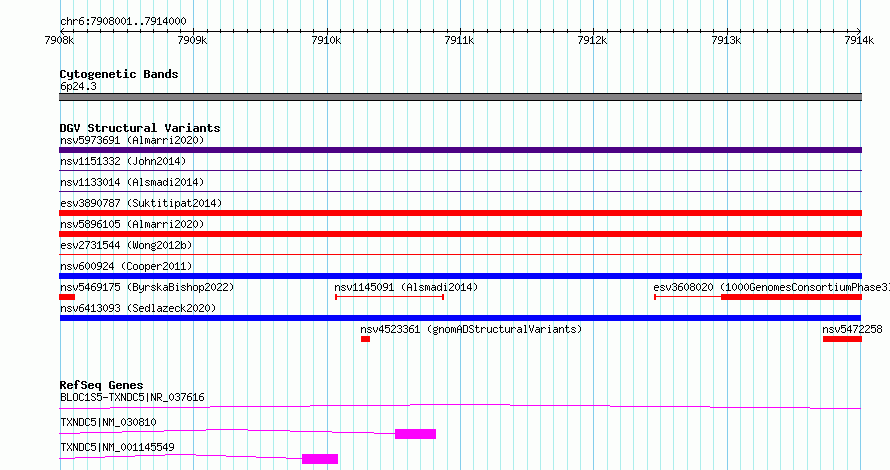
Task: Open the nsv600924 (Cooper2011) variant label
Action: click(126, 266)
